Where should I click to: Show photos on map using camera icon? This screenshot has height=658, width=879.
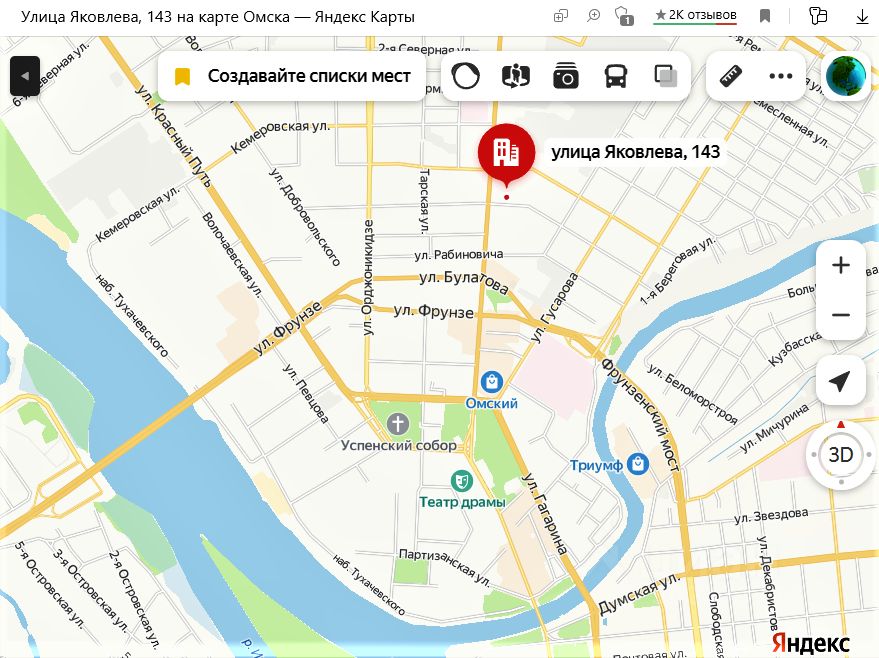tap(566, 76)
